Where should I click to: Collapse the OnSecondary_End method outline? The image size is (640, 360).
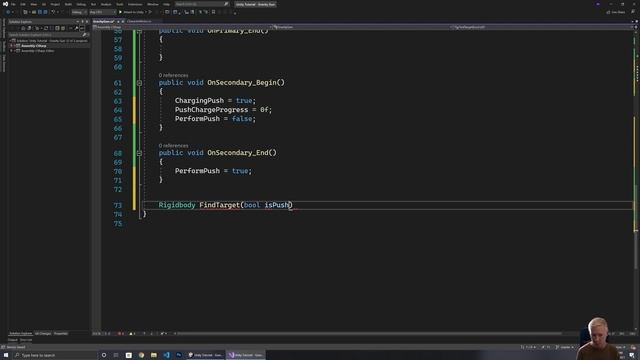(x=139, y=153)
